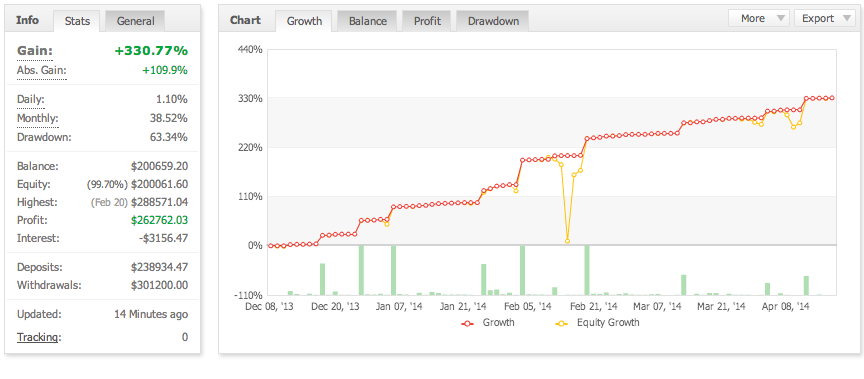Switch to the Stats tab
Screen dimensions: 864x379
tap(77, 21)
